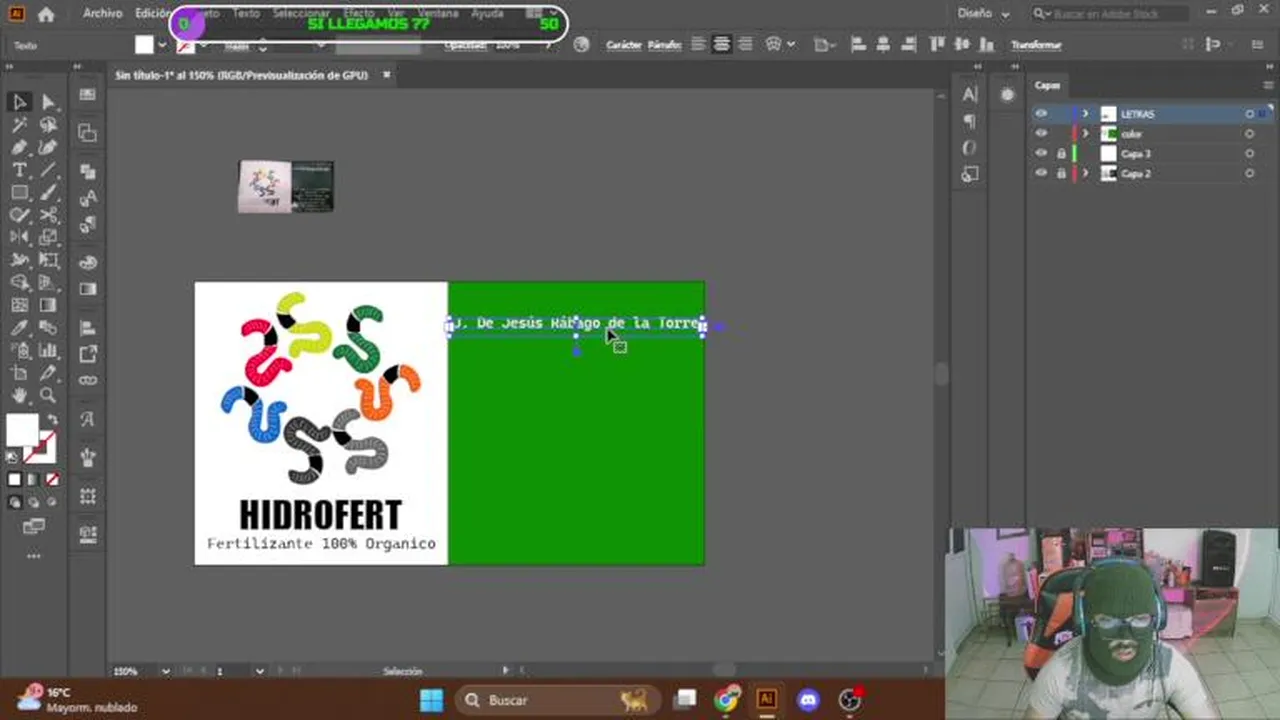Pick the Magic Wand tool

click(19, 125)
